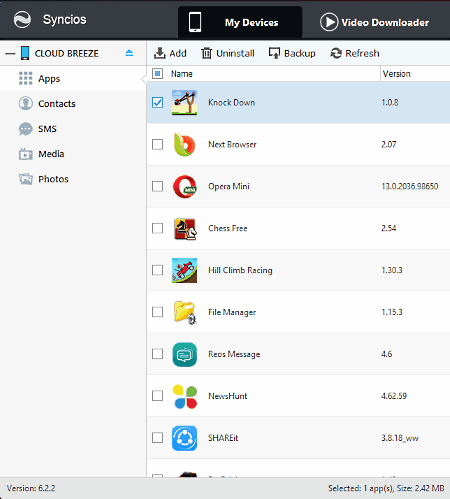The width and height of the screenshot is (450, 499).
Task: Click the Media TV icon
Action: (26, 154)
